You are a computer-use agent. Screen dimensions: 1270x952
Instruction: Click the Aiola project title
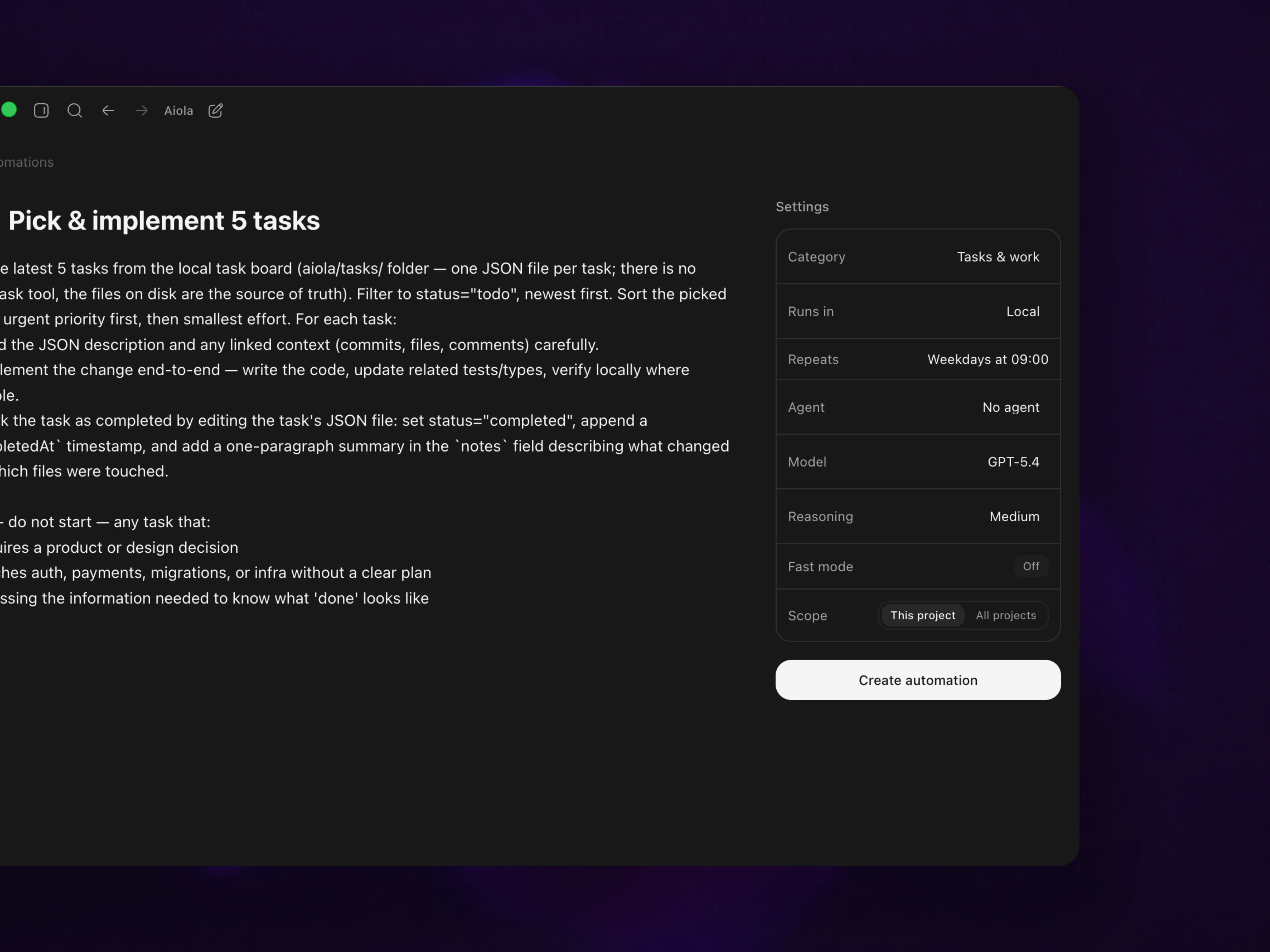(179, 111)
